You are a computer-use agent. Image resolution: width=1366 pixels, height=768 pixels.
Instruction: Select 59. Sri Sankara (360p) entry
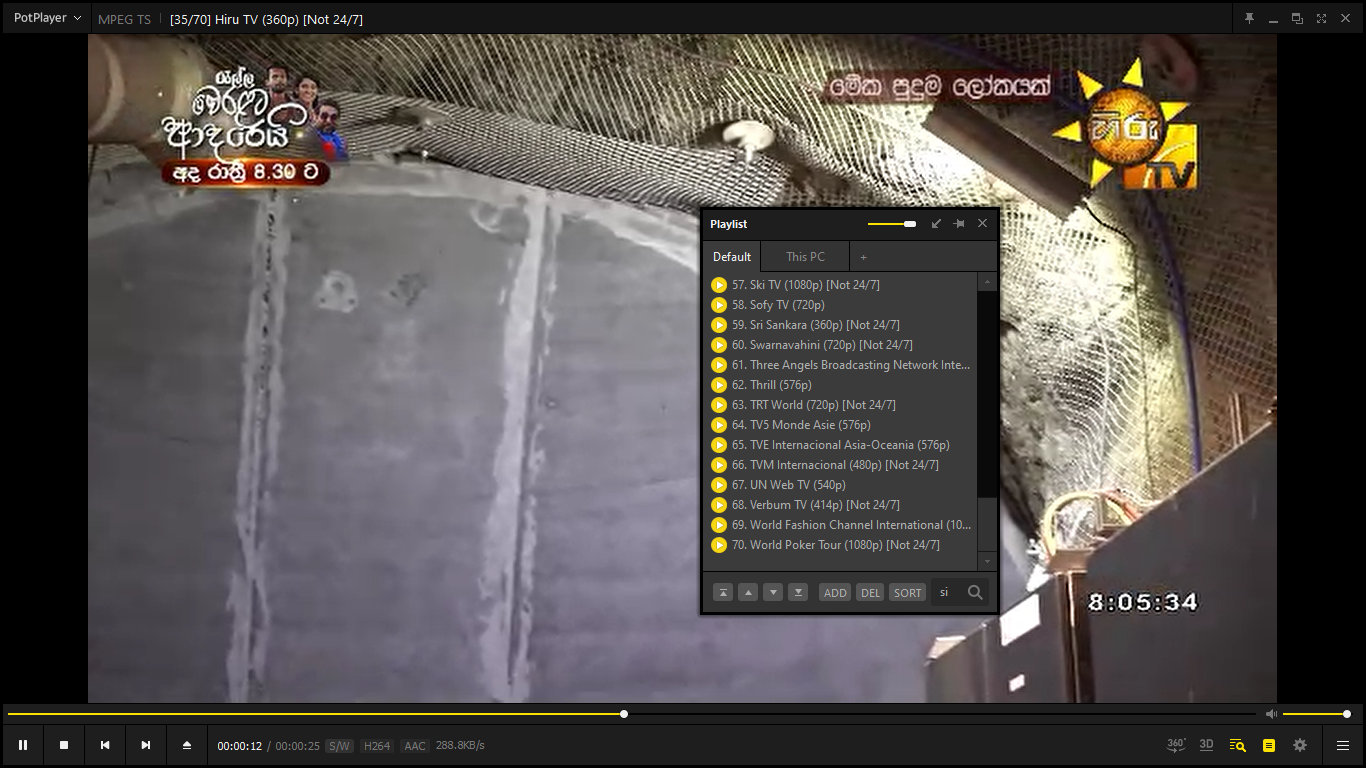coord(840,325)
